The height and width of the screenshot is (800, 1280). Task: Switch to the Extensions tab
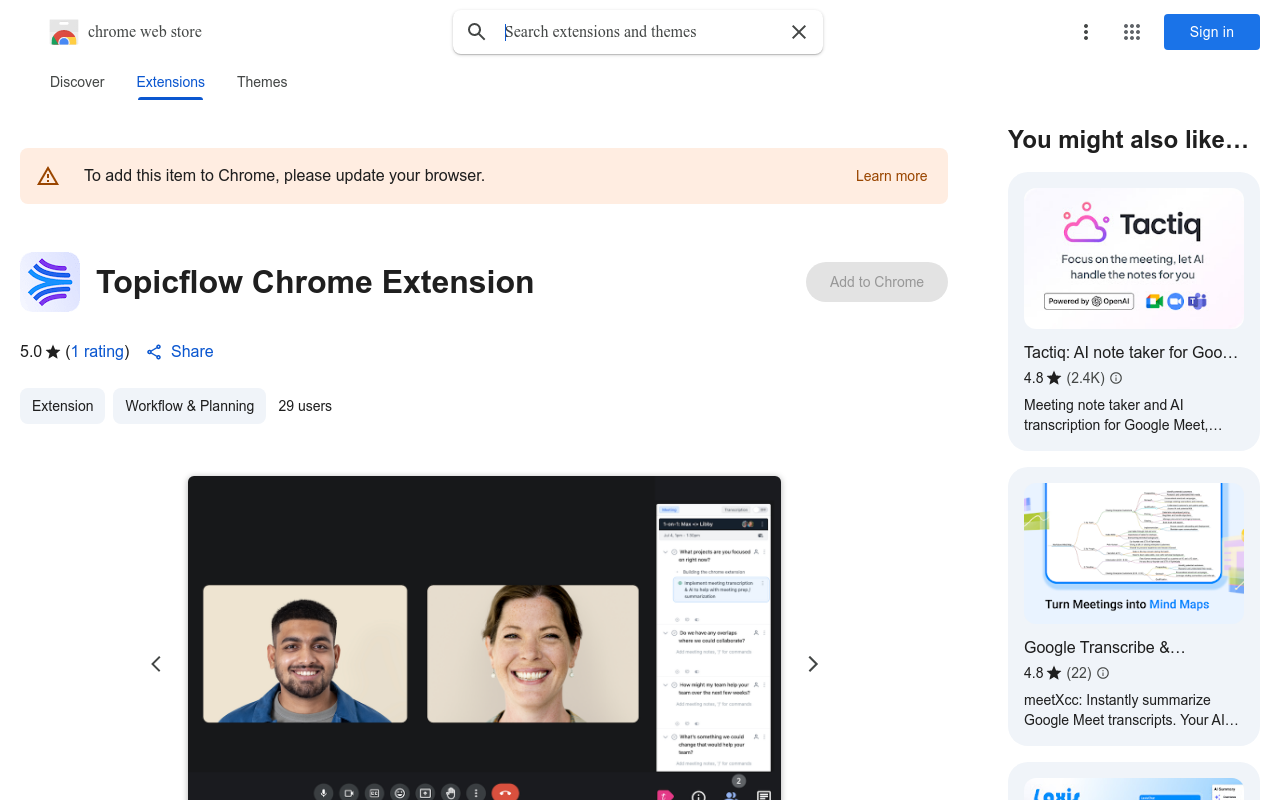pyautogui.click(x=171, y=82)
